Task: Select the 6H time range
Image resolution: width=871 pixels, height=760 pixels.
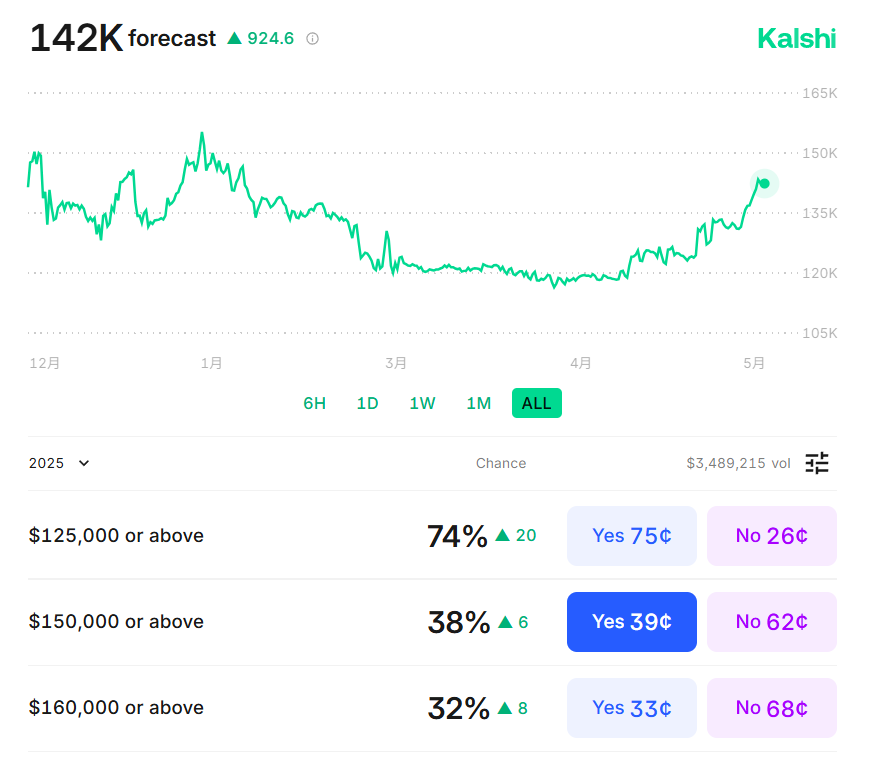Action: click(315, 403)
